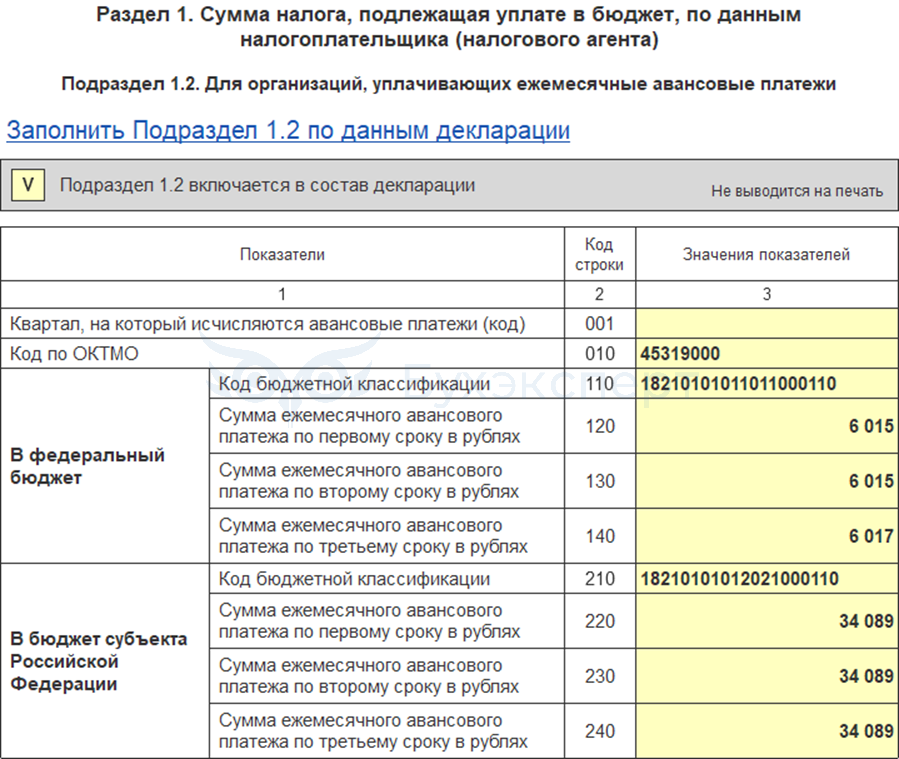
Task: Select value 6 017 in row 140
Action: (x=871, y=536)
